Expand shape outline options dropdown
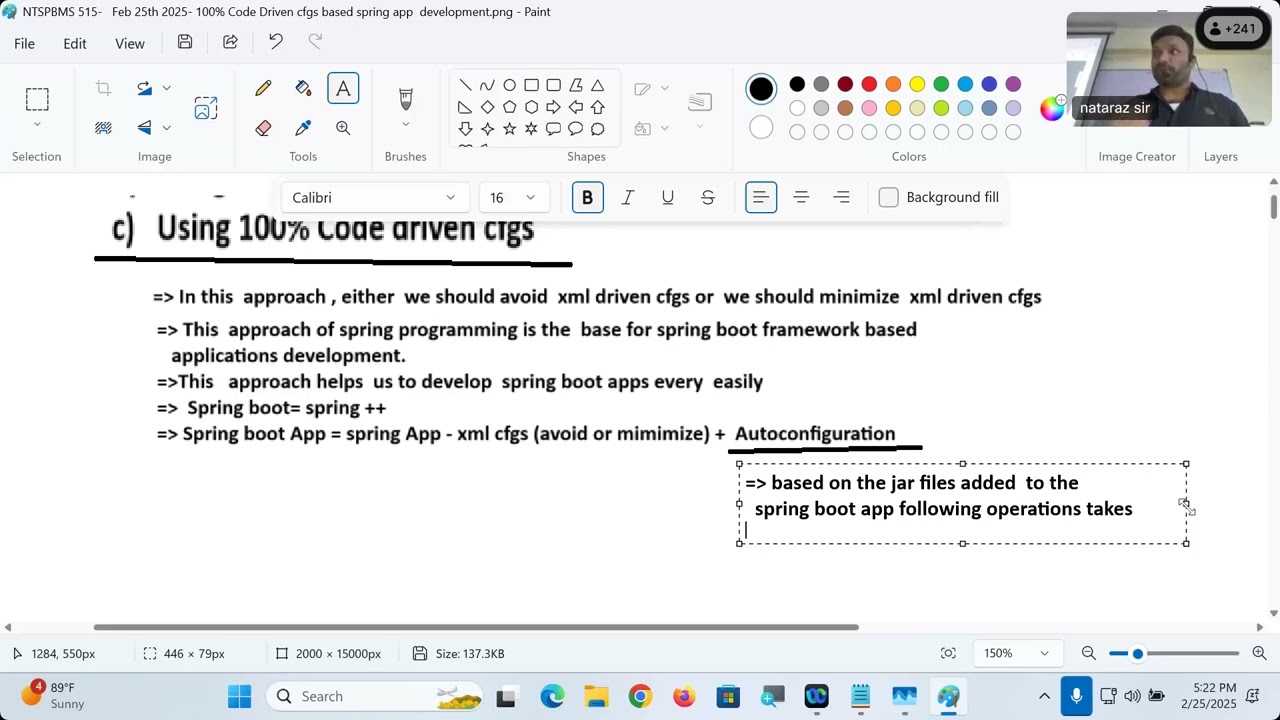Screen dimensions: 1280x720 (x=665, y=89)
